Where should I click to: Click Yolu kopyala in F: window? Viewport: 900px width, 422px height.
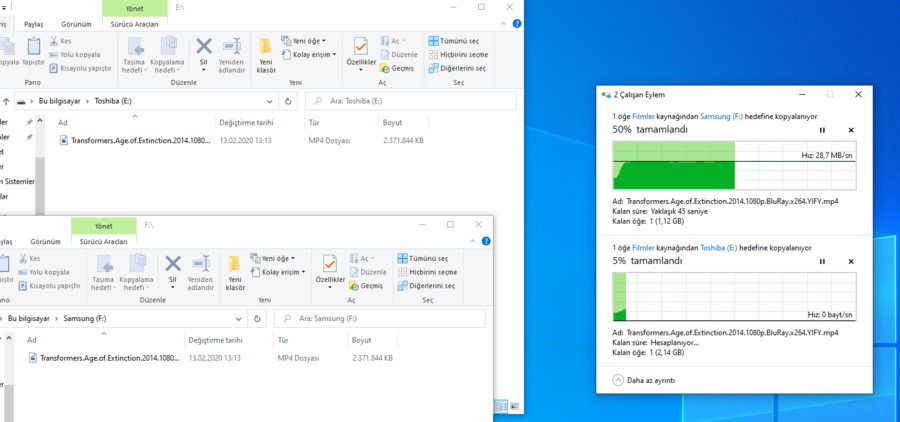(44, 272)
